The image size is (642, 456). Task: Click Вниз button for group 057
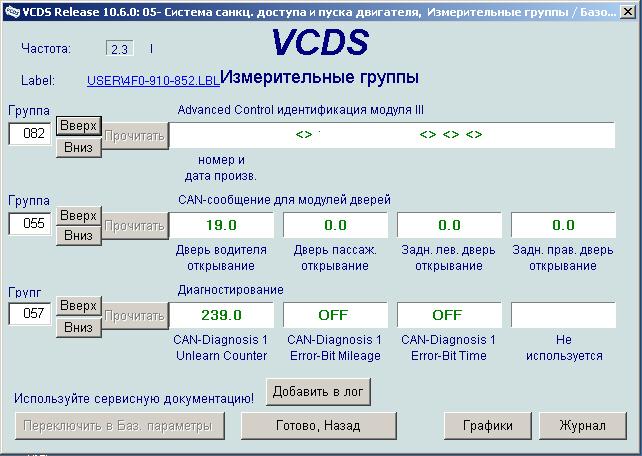point(79,327)
